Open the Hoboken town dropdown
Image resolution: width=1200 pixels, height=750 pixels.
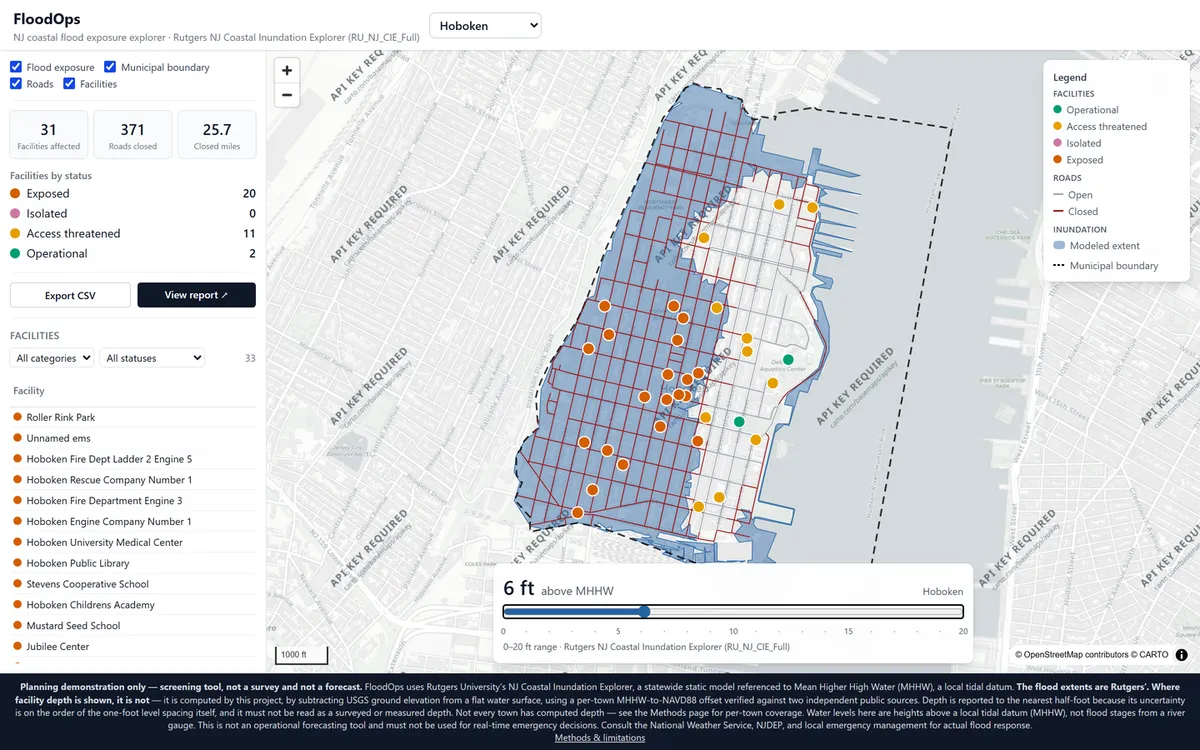pos(485,25)
